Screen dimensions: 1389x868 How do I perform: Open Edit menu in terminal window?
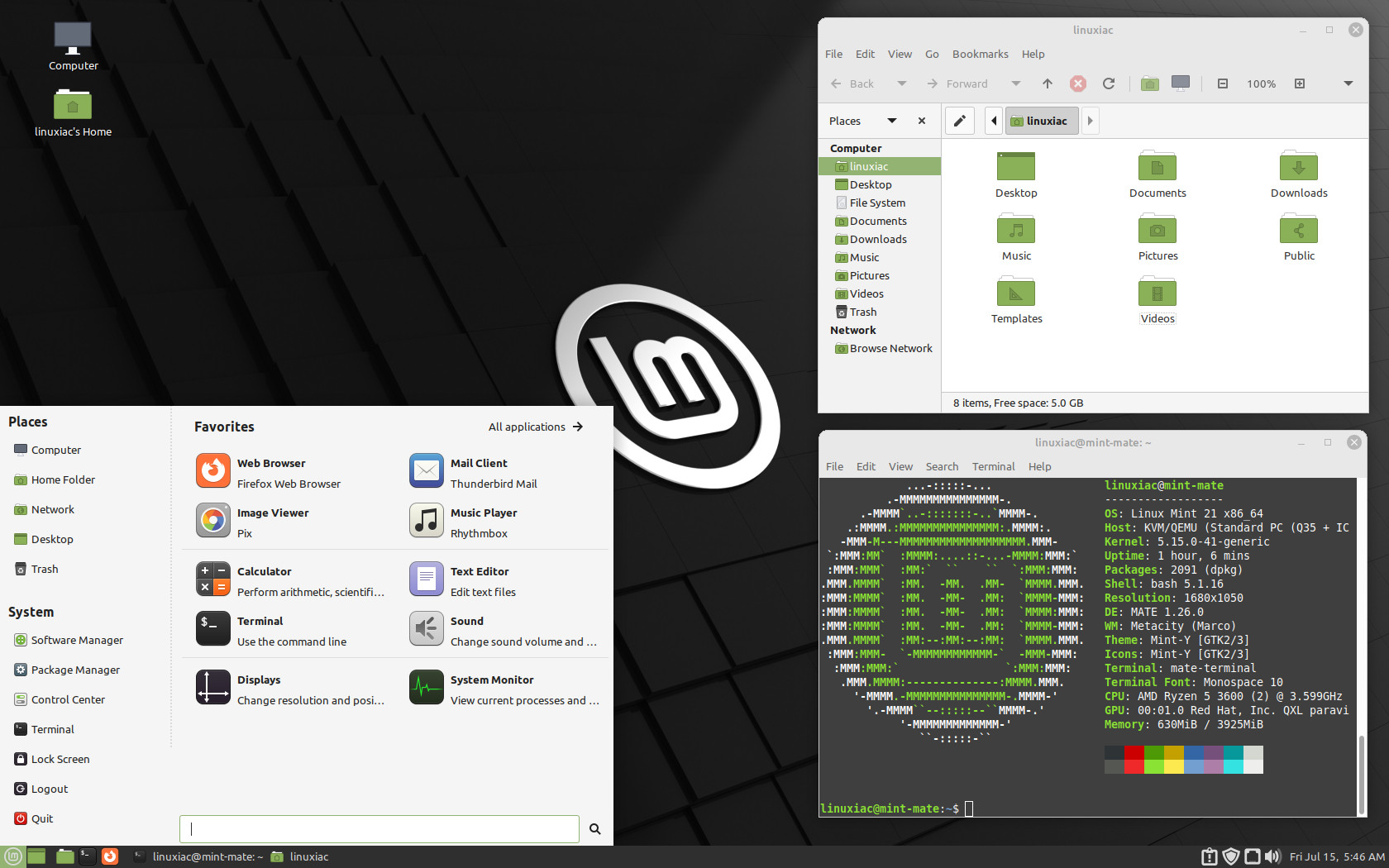pos(866,466)
